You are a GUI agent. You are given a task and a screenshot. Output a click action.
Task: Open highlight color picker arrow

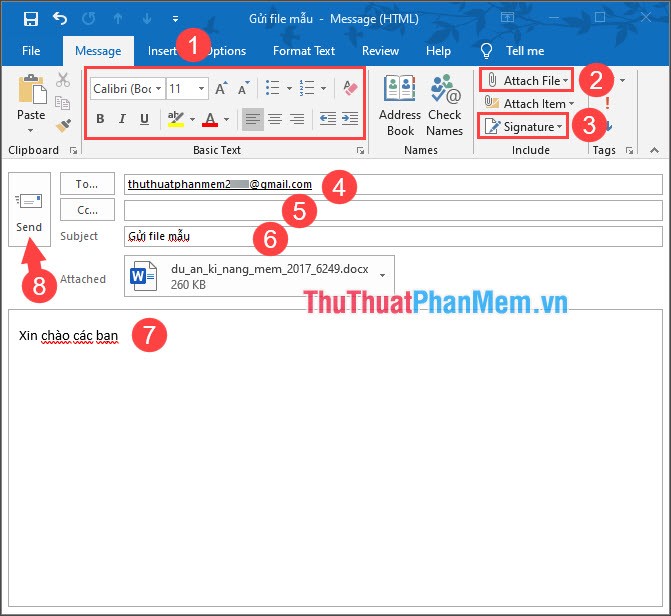(x=193, y=119)
